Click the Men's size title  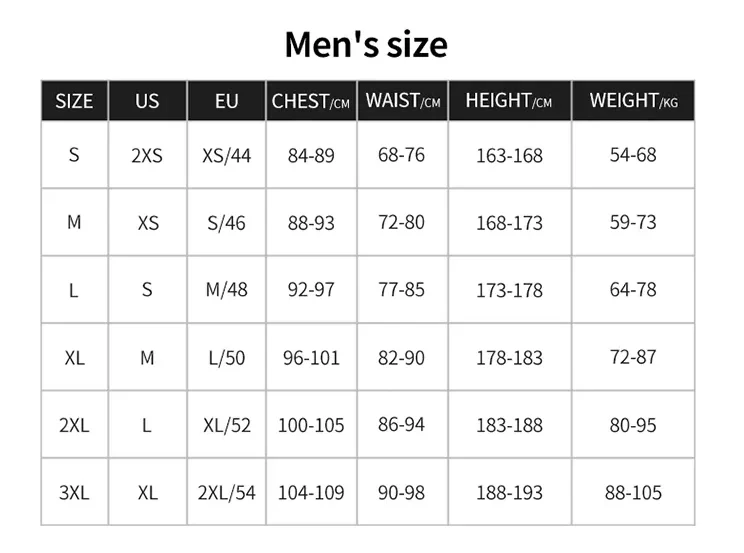(366, 44)
